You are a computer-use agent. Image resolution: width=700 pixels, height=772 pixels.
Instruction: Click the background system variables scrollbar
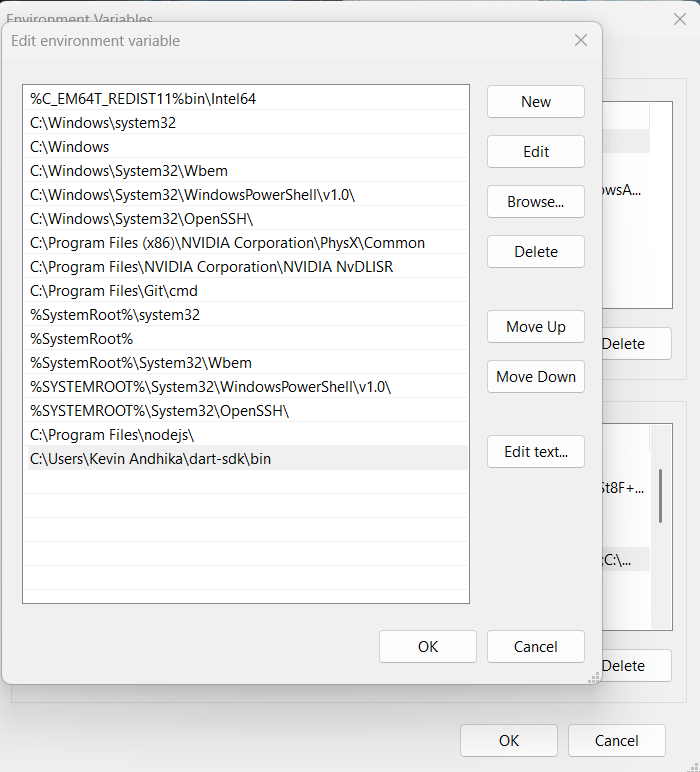tap(660, 495)
